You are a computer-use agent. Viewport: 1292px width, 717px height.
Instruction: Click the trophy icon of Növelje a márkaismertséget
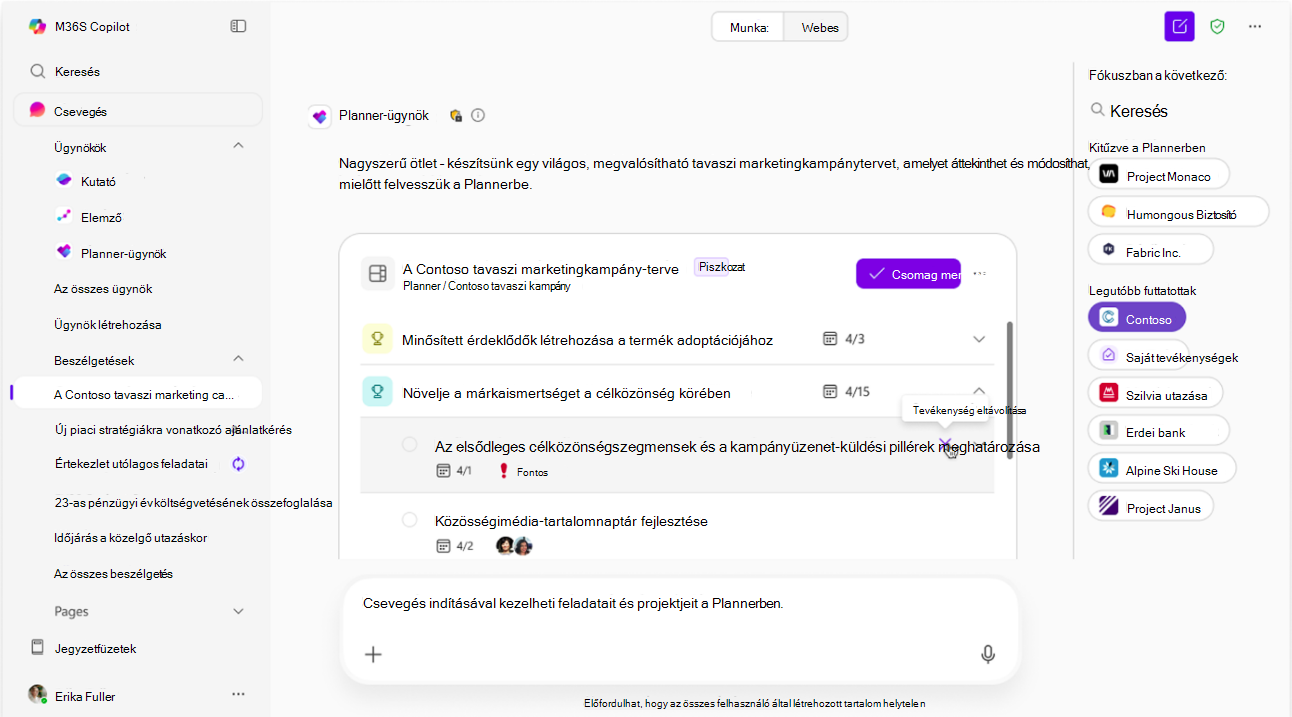378,392
